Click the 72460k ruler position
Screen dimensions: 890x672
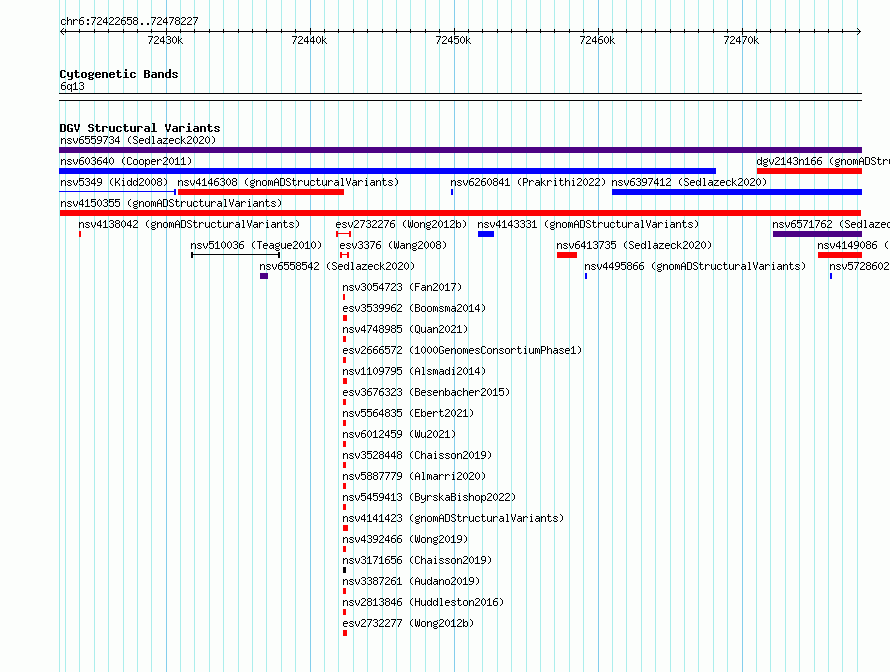pos(597,40)
